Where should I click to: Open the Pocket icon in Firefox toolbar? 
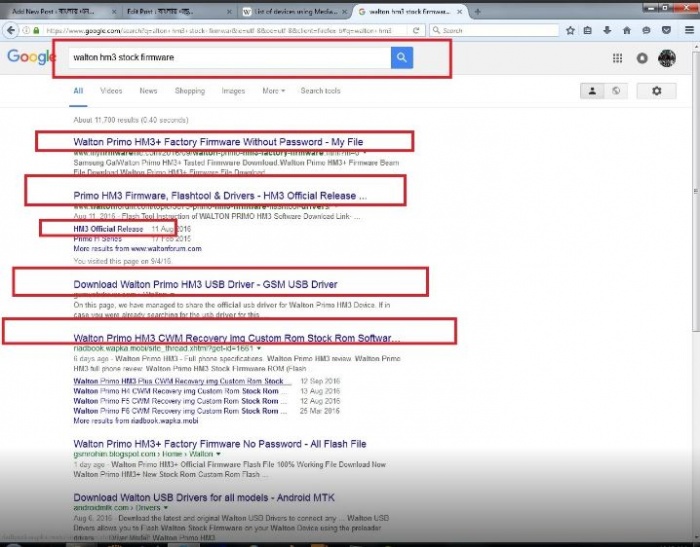[x=666, y=30]
